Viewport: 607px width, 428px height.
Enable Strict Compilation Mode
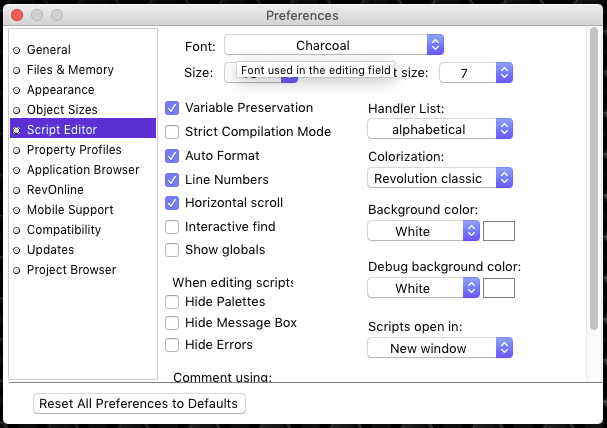tap(172, 131)
